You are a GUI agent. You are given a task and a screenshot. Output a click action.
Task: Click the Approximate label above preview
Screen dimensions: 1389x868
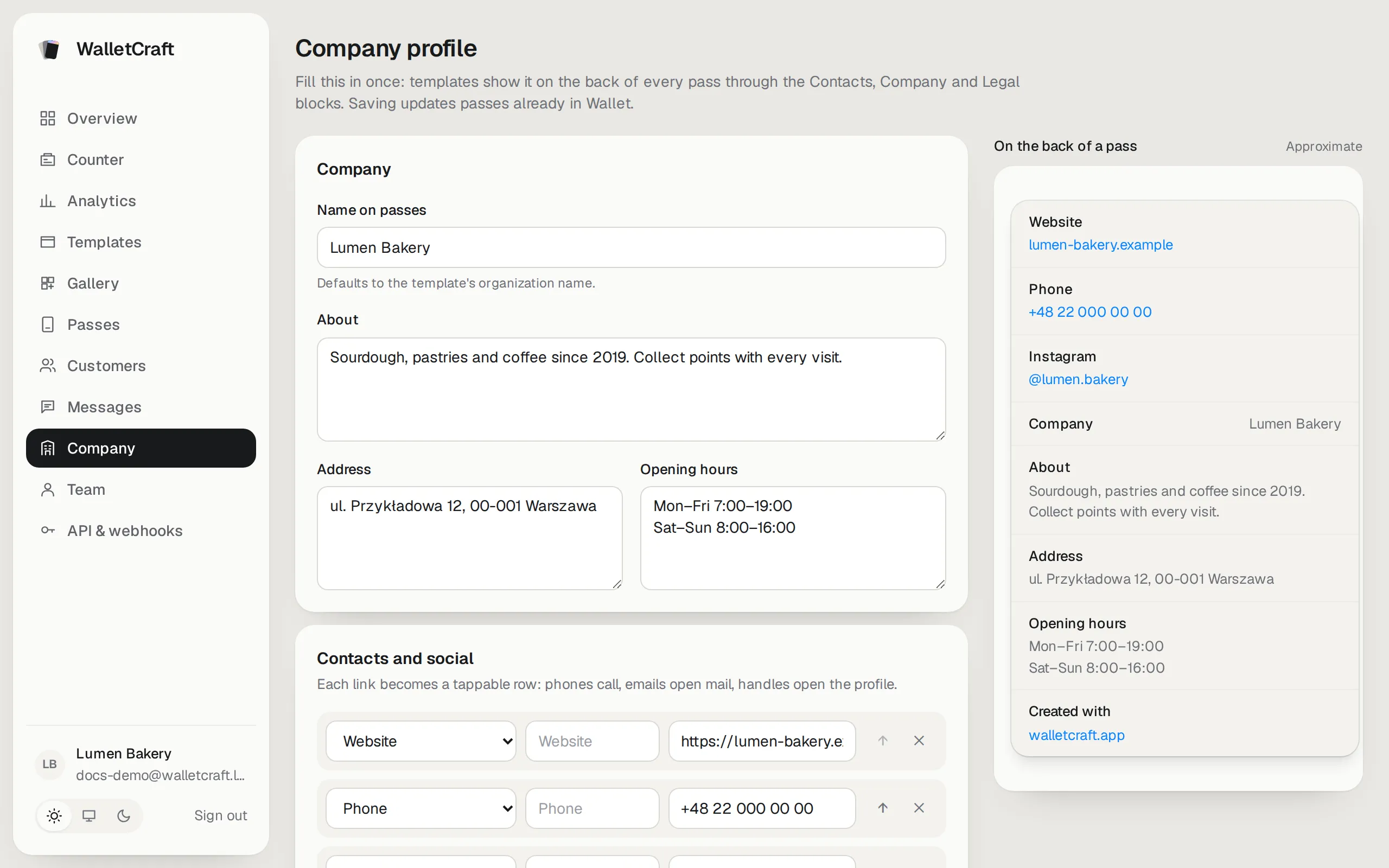[x=1323, y=146]
